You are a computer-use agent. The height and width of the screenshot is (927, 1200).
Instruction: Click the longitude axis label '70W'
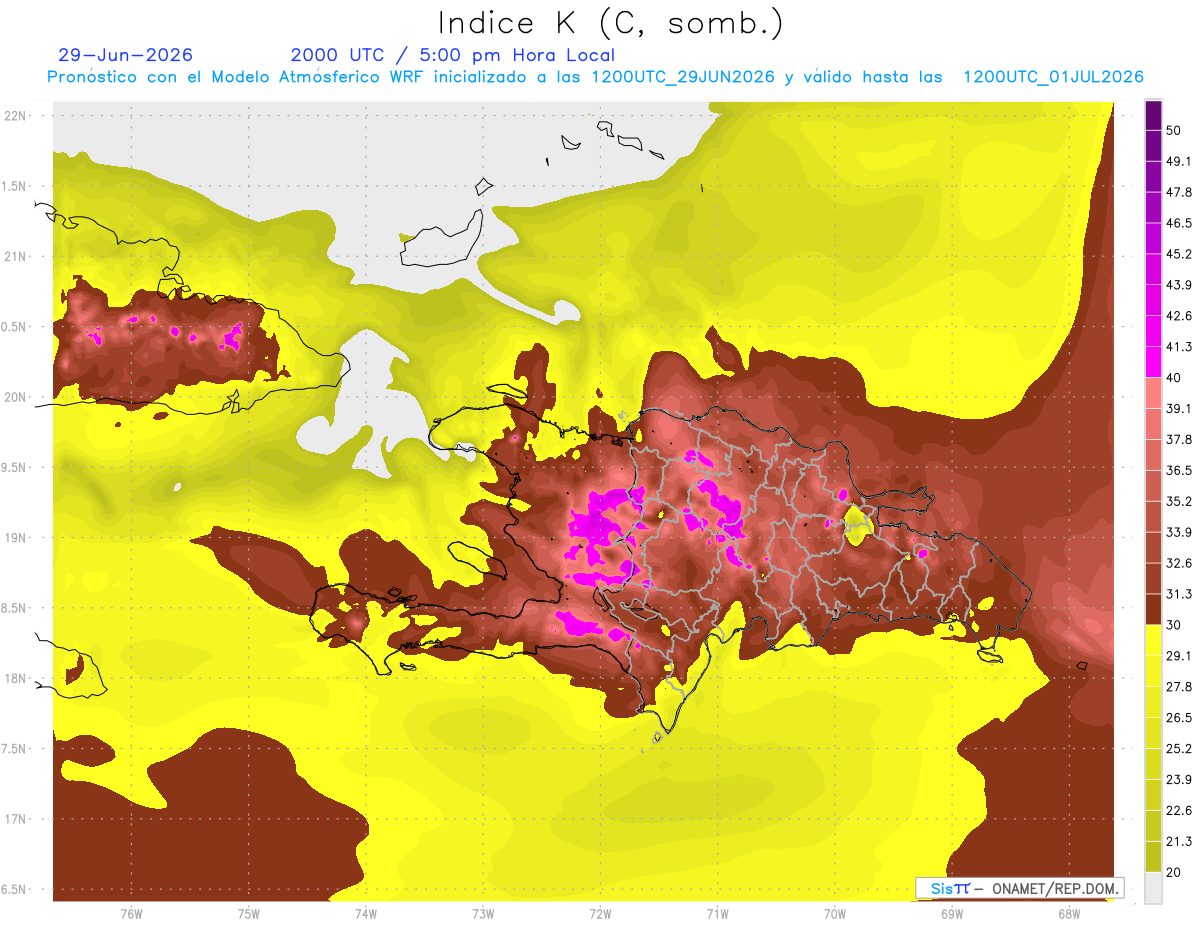click(x=834, y=915)
